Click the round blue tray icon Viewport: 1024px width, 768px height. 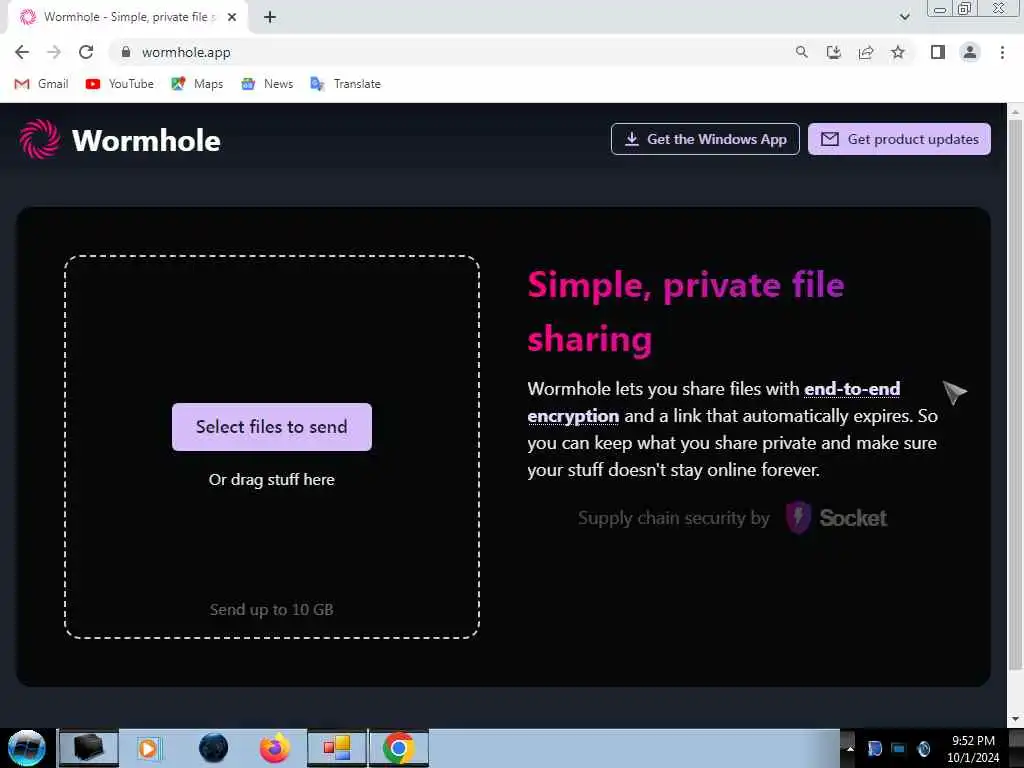point(923,748)
